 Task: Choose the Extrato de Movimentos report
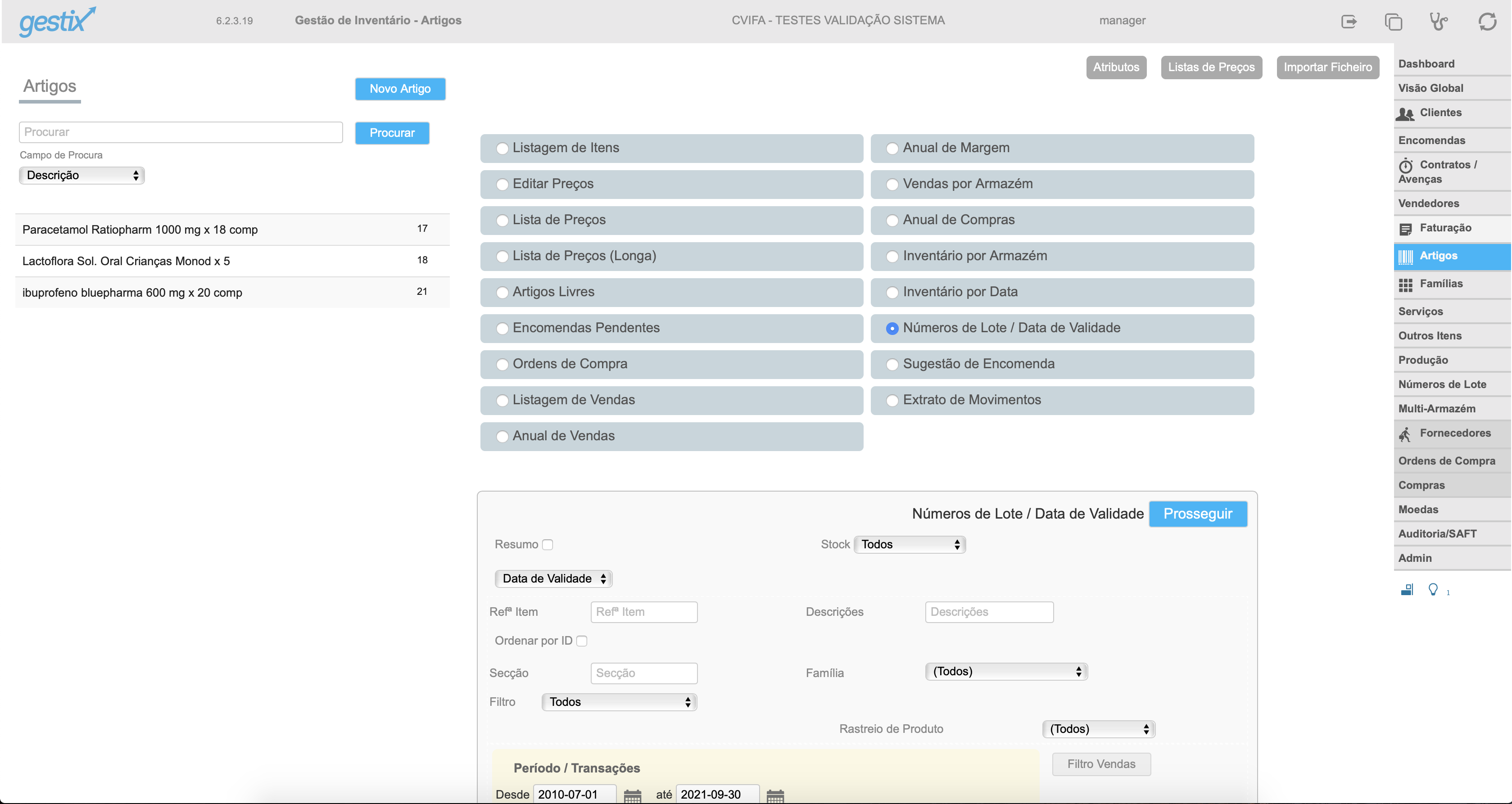[x=892, y=400]
